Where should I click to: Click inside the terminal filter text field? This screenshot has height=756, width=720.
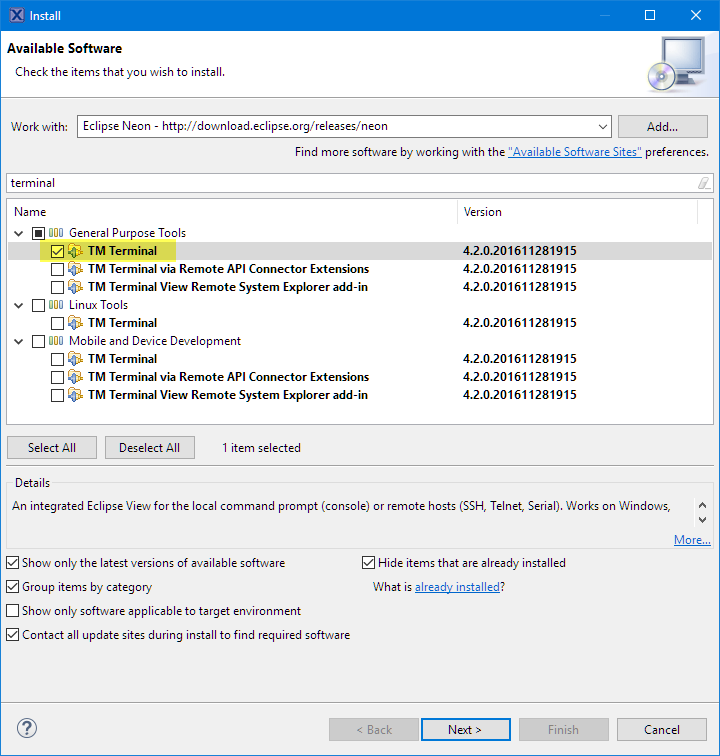pyautogui.click(x=352, y=183)
